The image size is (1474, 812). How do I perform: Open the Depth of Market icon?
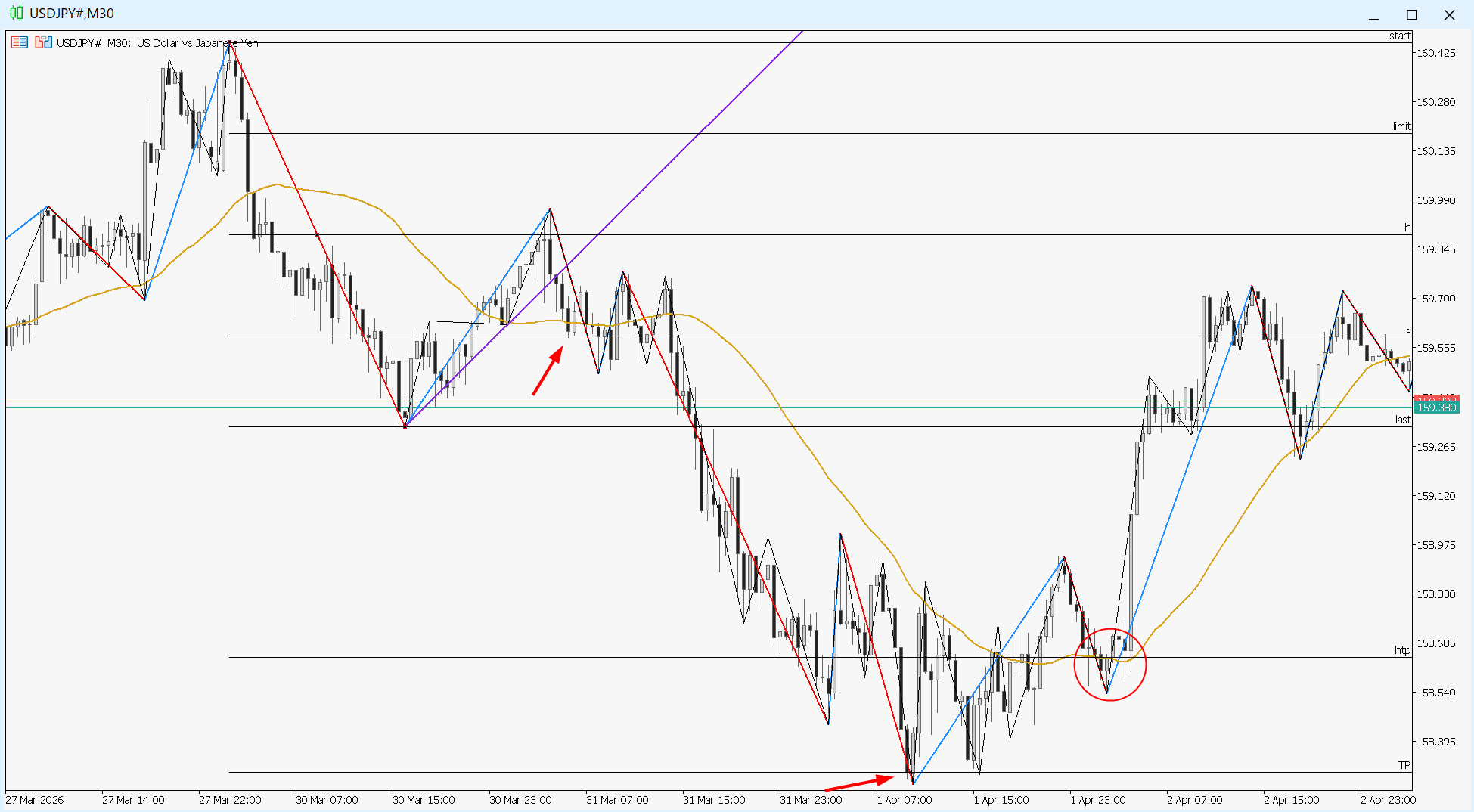[x=44, y=42]
